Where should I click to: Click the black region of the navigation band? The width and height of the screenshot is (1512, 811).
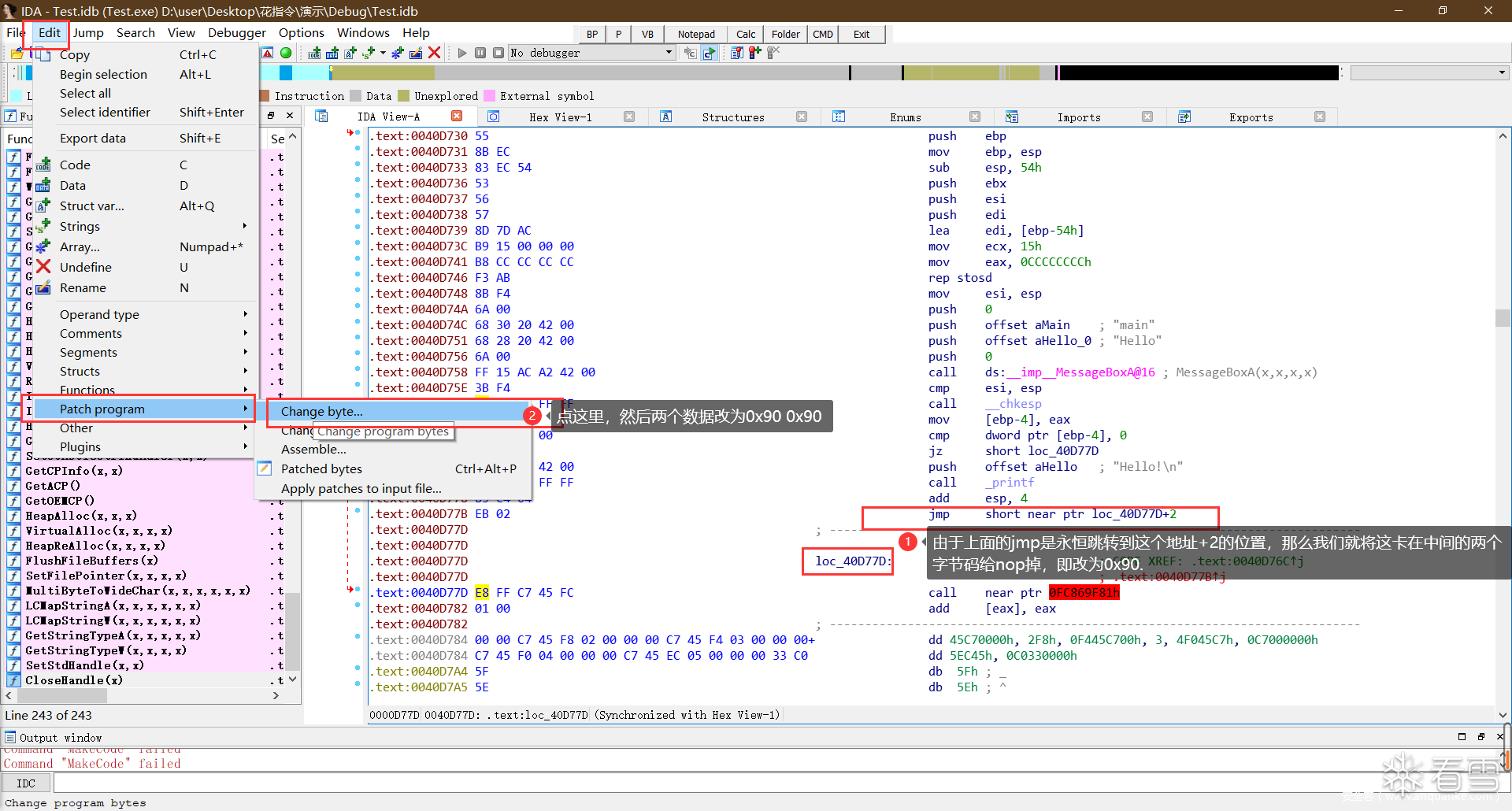[1199, 73]
